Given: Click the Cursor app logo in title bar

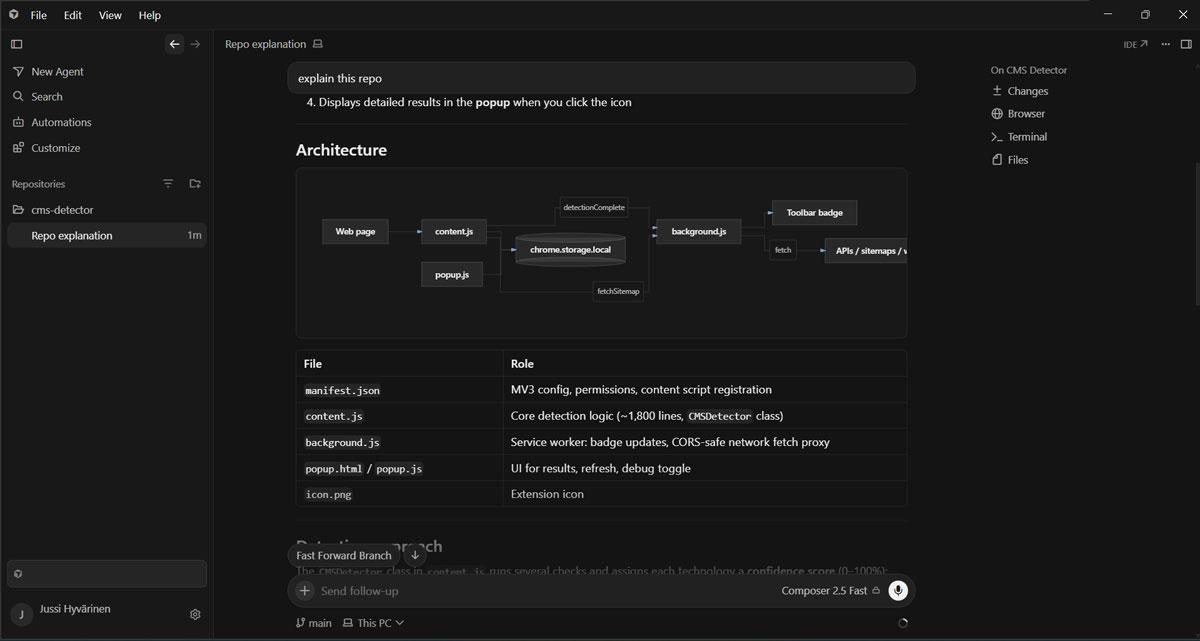Looking at the screenshot, I should (13, 15).
